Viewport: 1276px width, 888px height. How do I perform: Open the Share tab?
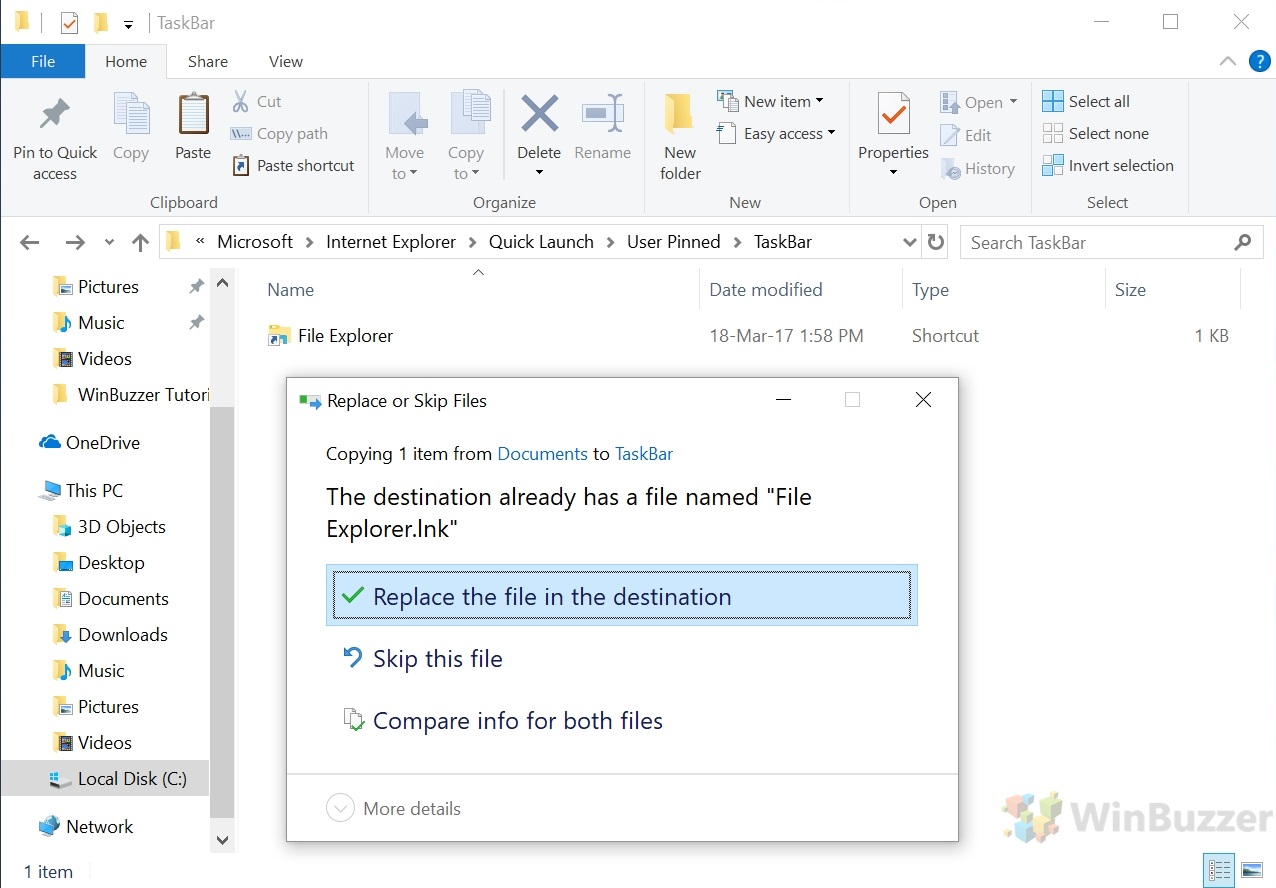pyautogui.click(x=207, y=61)
